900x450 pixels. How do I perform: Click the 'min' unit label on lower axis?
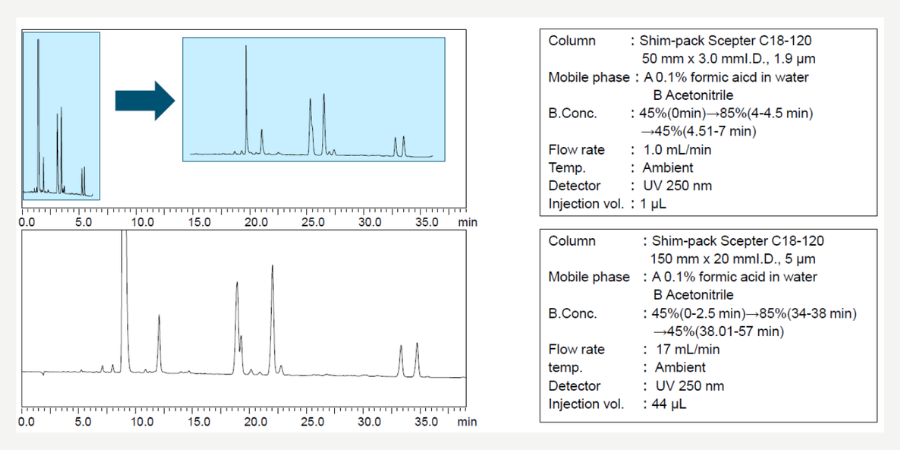(467, 422)
